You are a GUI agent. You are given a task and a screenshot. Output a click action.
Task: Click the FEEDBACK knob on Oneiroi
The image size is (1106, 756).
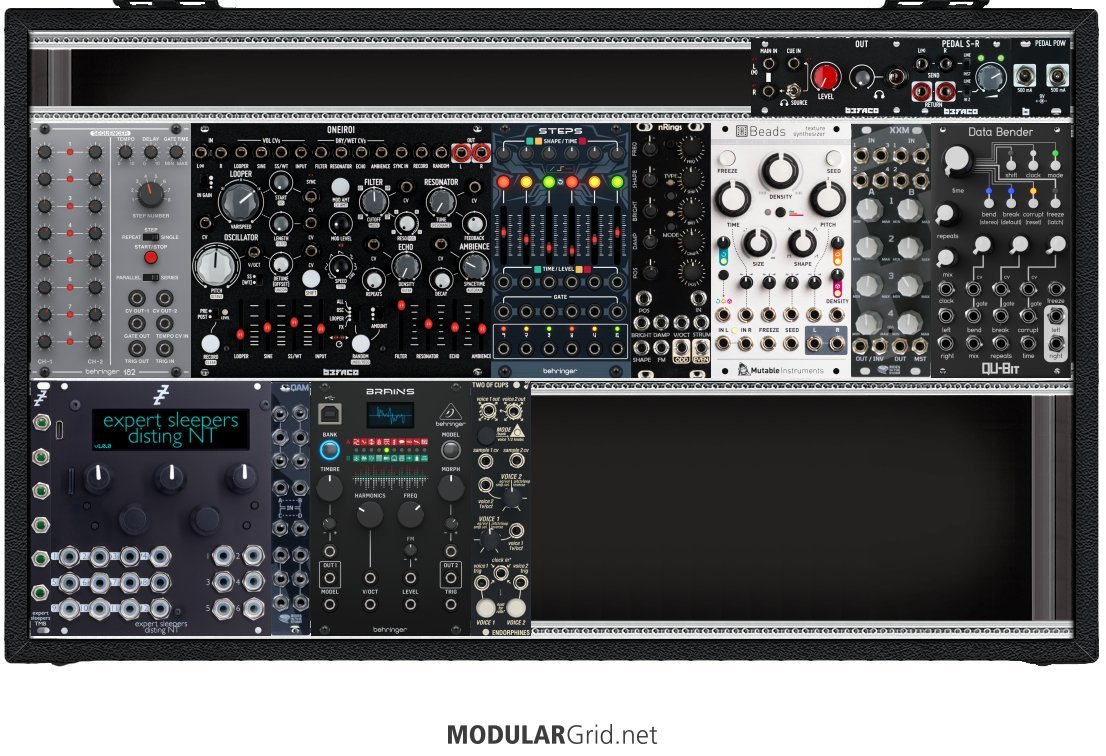(x=474, y=223)
